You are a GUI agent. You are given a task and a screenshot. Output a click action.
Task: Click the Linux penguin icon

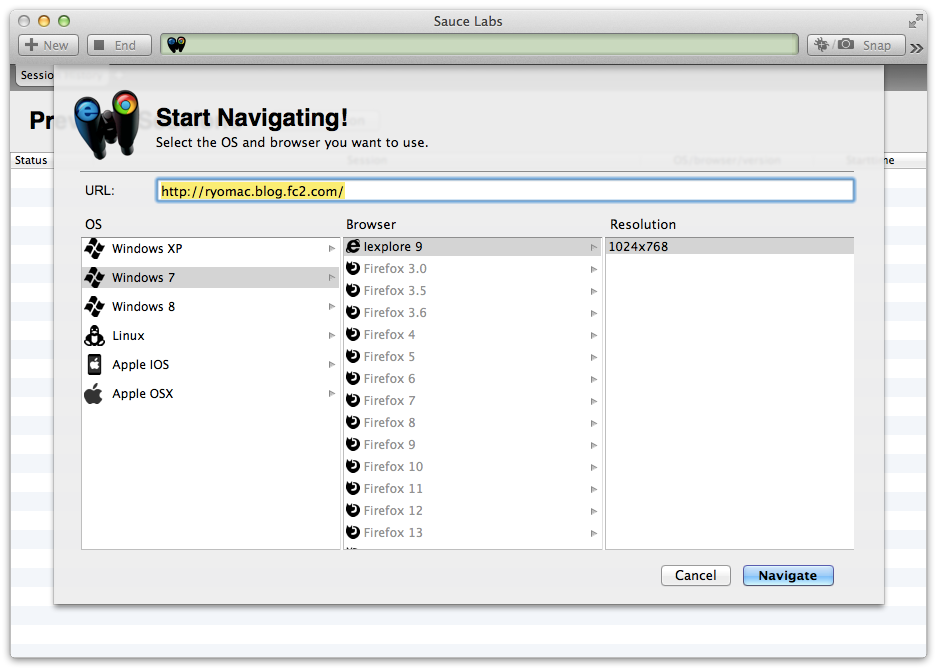94,336
